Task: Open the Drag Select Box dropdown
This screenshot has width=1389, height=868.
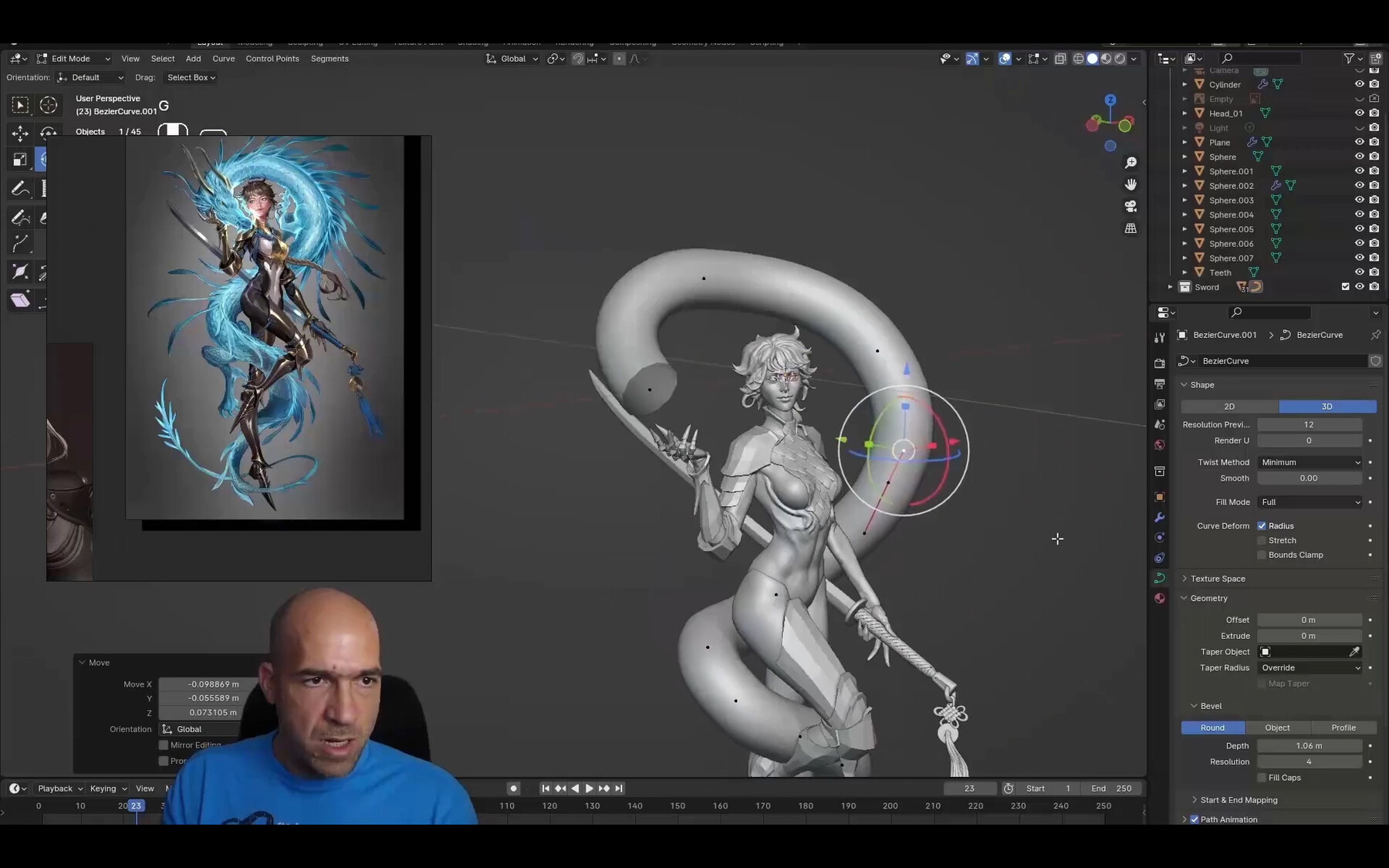Action: (x=191, y=77)
